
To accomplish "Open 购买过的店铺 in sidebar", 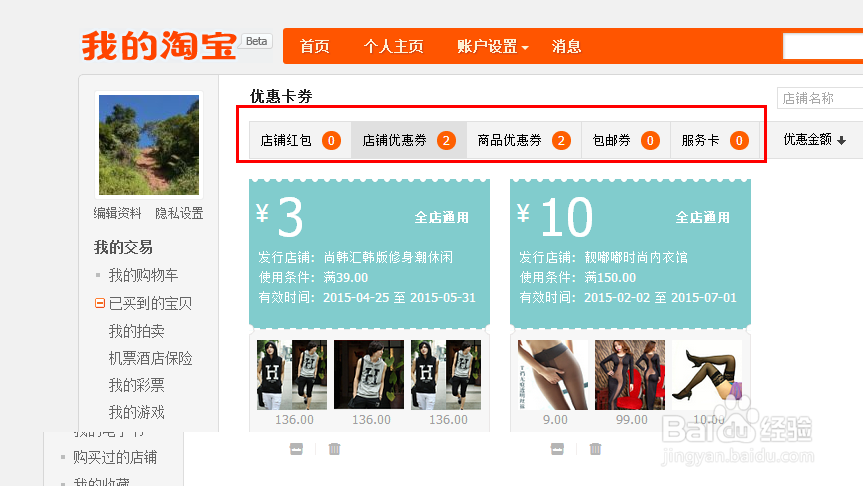I will click(x=115, y=457).
